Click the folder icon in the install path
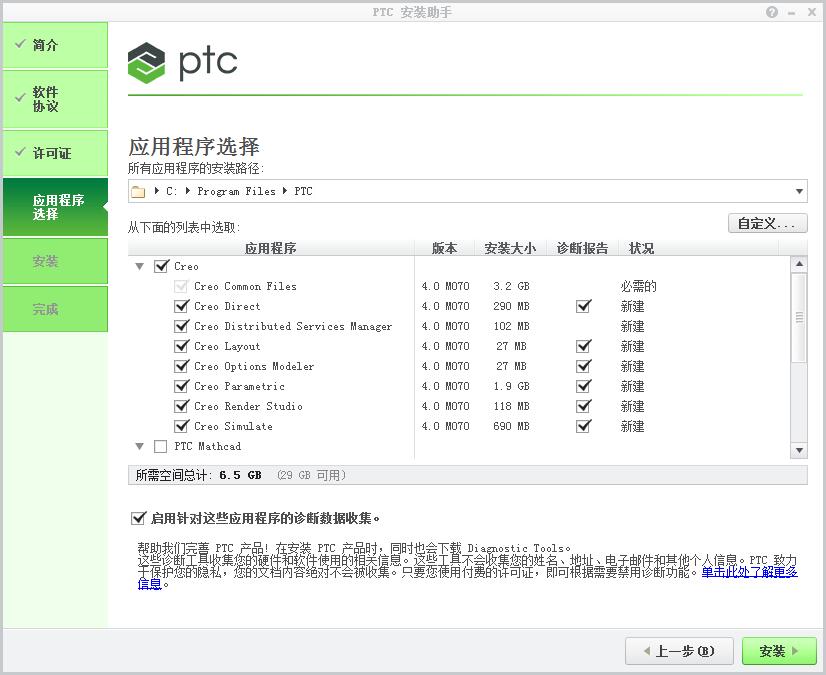Image resolution: width=826 pixels, height=675 pixels. pyautogui.click(x=138, y=191)
